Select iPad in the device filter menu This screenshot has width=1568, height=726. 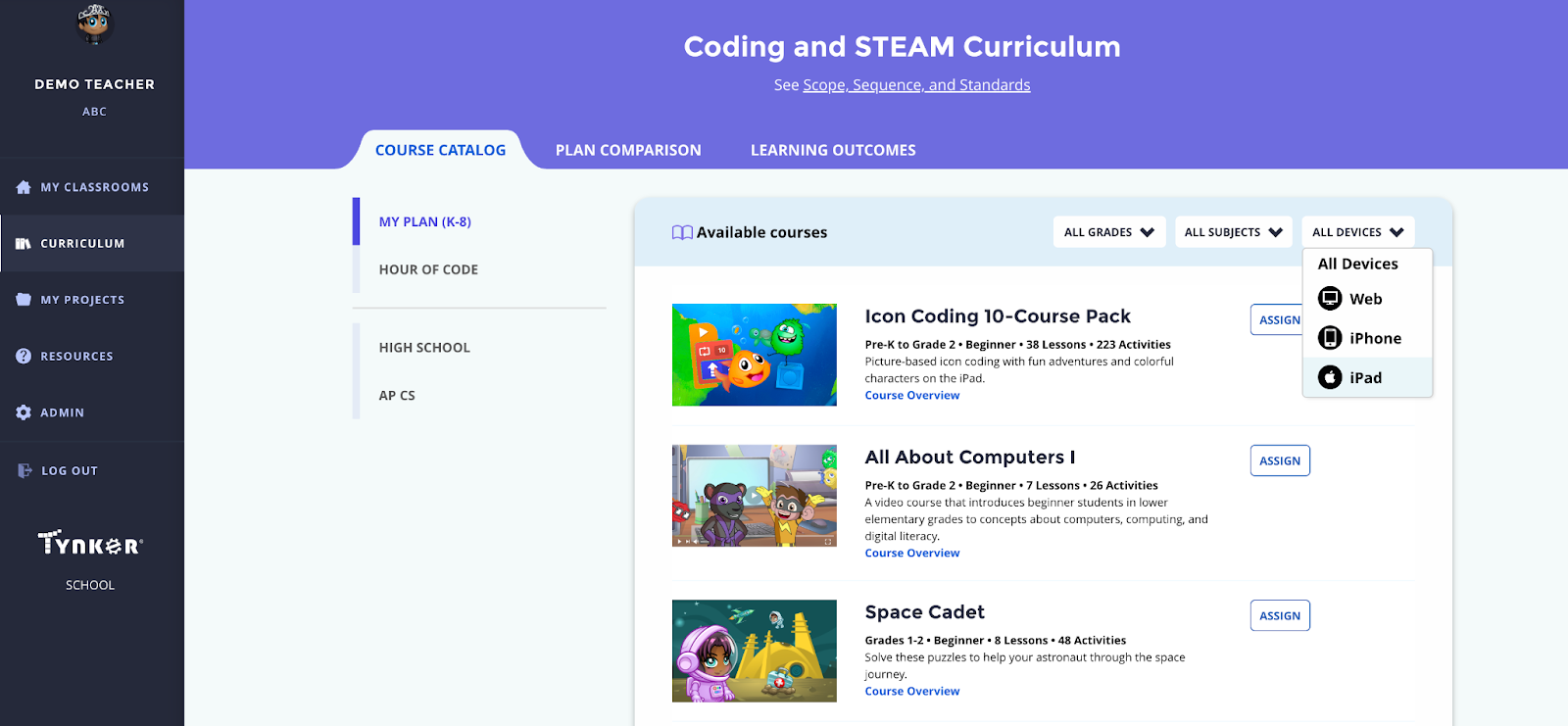click(x=1367, y=377)
